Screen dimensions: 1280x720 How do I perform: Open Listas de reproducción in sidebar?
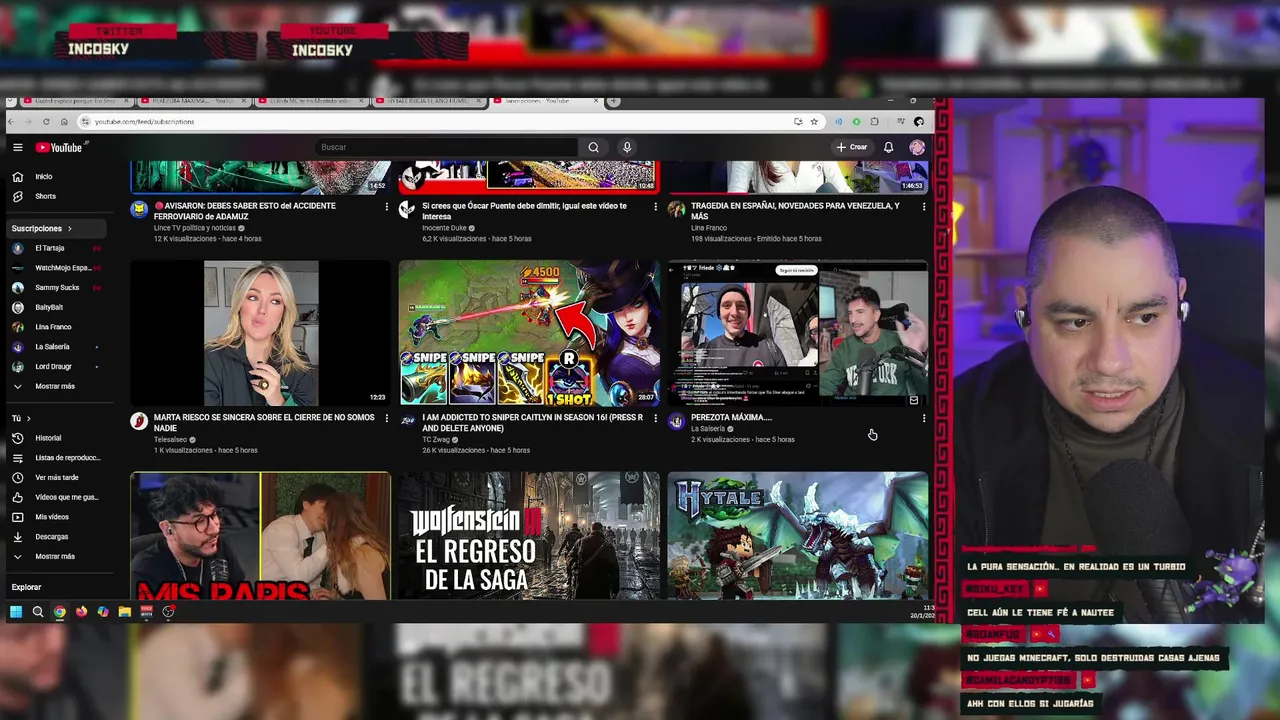coord(58,457)
